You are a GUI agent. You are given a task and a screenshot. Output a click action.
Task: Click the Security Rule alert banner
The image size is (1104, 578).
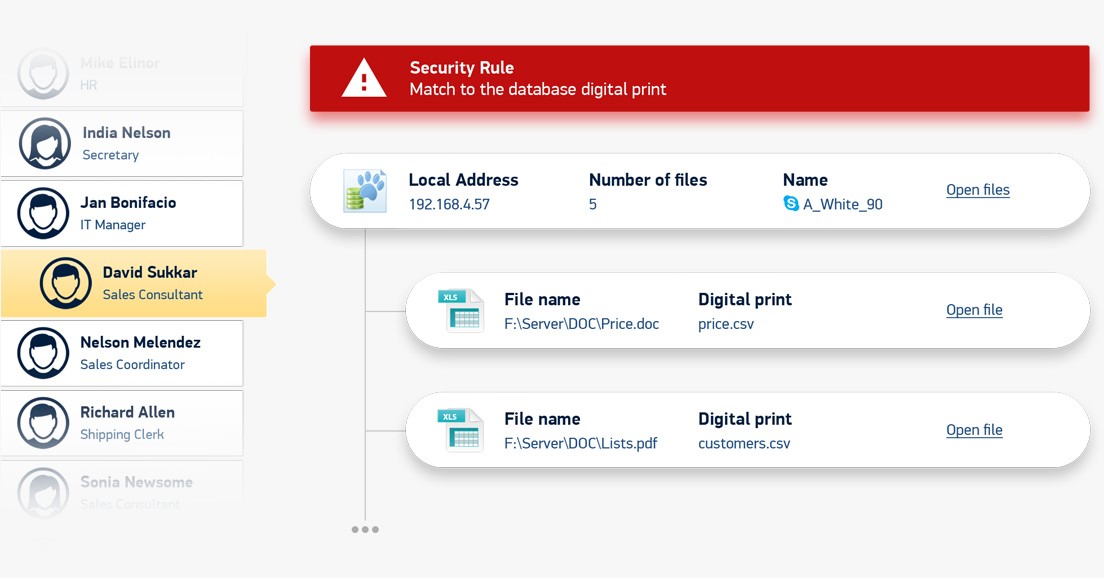point(699,78)
